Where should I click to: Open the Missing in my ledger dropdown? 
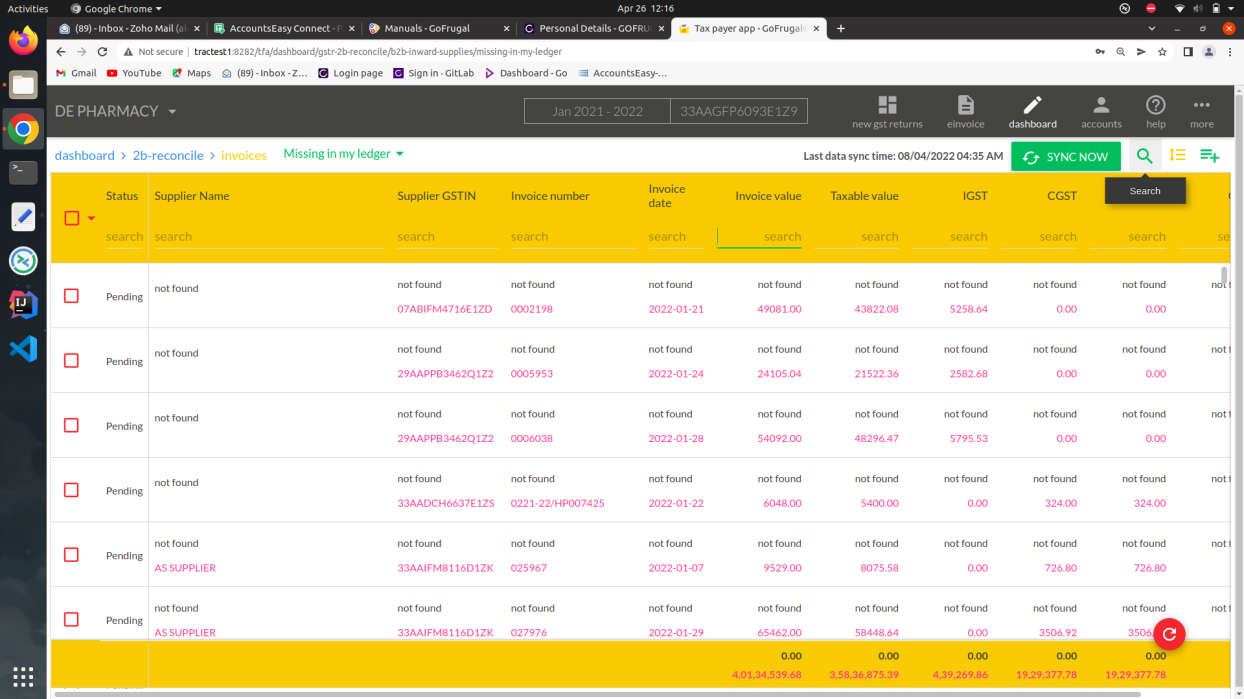click(x=343, y=154)
